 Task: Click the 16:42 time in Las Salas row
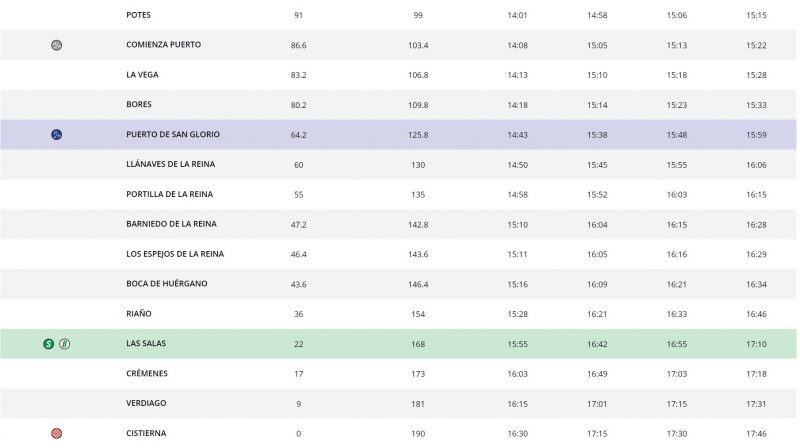[597, 344]
